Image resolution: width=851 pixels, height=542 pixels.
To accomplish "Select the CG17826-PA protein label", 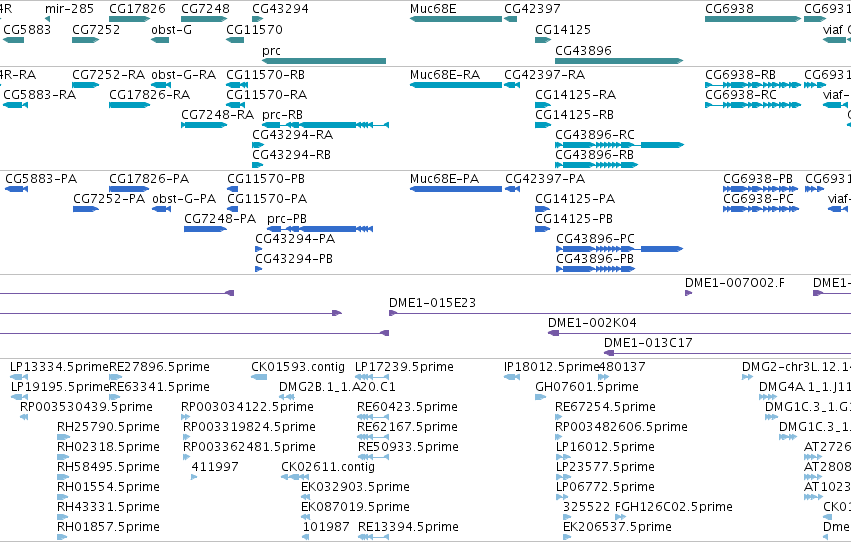I will coord(149,178).
